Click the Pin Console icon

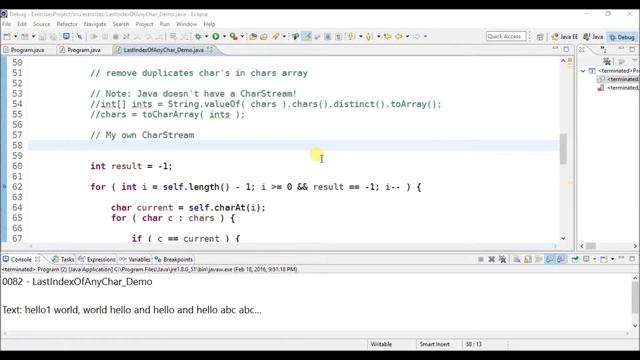coord(575,260)
